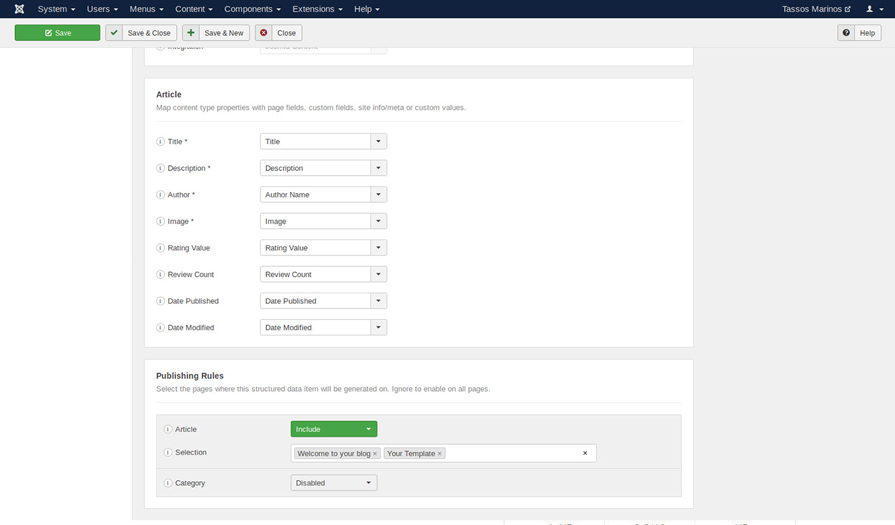
Task: Remove the 'Welcome to your blog' tag
Action: pyautogui.click(x=375, y=454)
